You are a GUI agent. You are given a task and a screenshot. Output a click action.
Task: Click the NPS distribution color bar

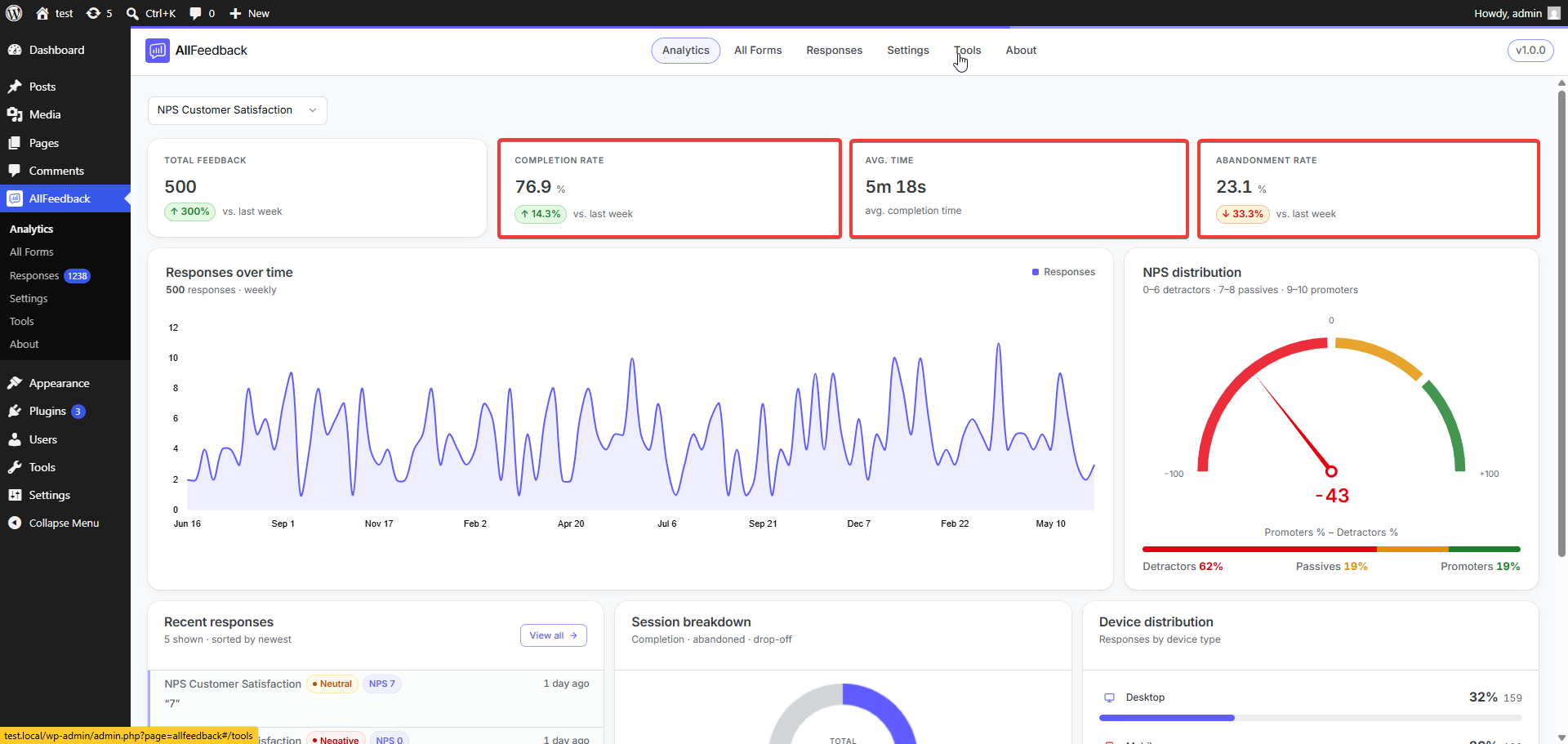tap(1331, 550)
